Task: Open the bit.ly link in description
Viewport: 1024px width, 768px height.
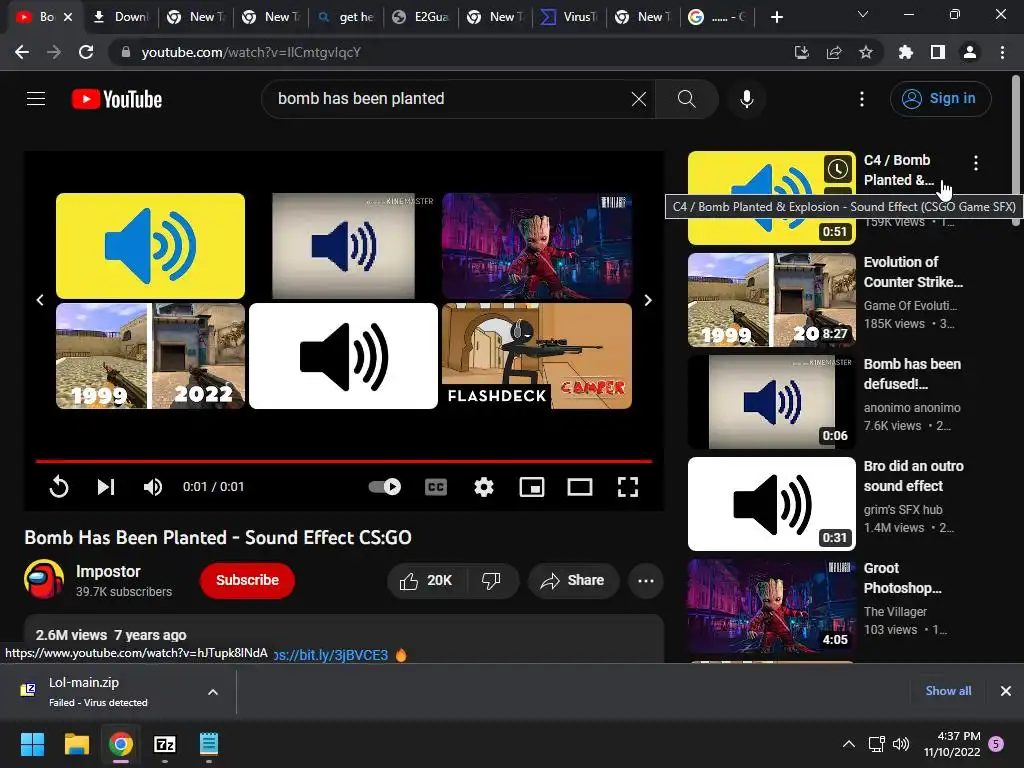Action: [331, 655]
